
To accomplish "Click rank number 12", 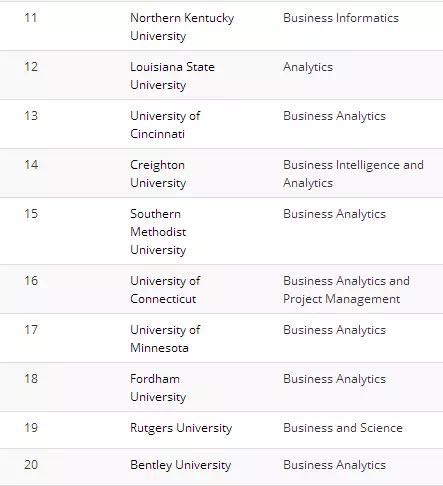I will (31, 67).
